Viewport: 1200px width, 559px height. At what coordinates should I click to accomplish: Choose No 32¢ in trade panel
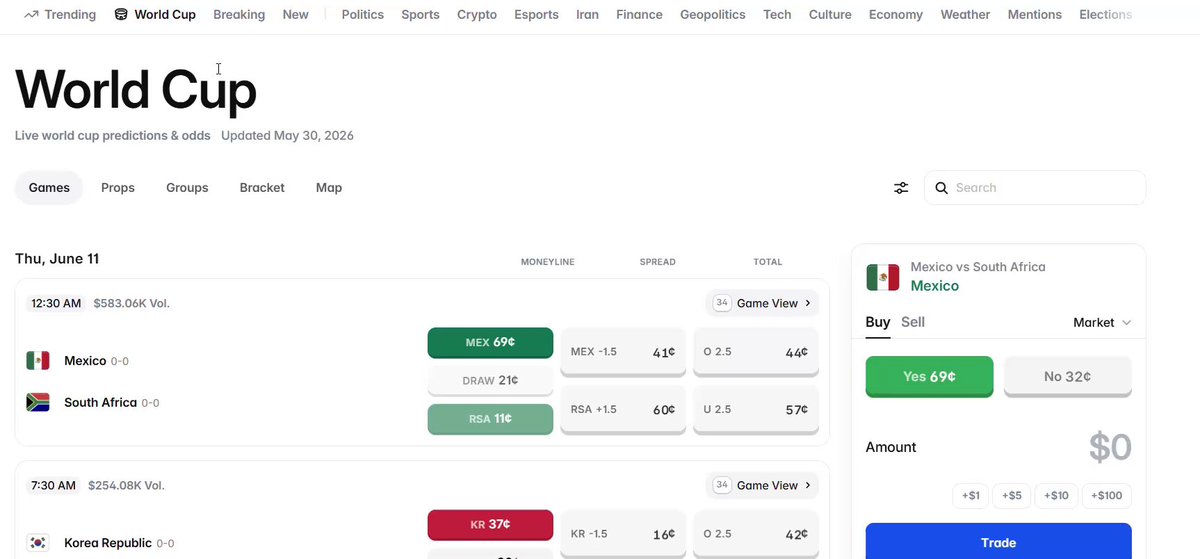coord(1067,377)
